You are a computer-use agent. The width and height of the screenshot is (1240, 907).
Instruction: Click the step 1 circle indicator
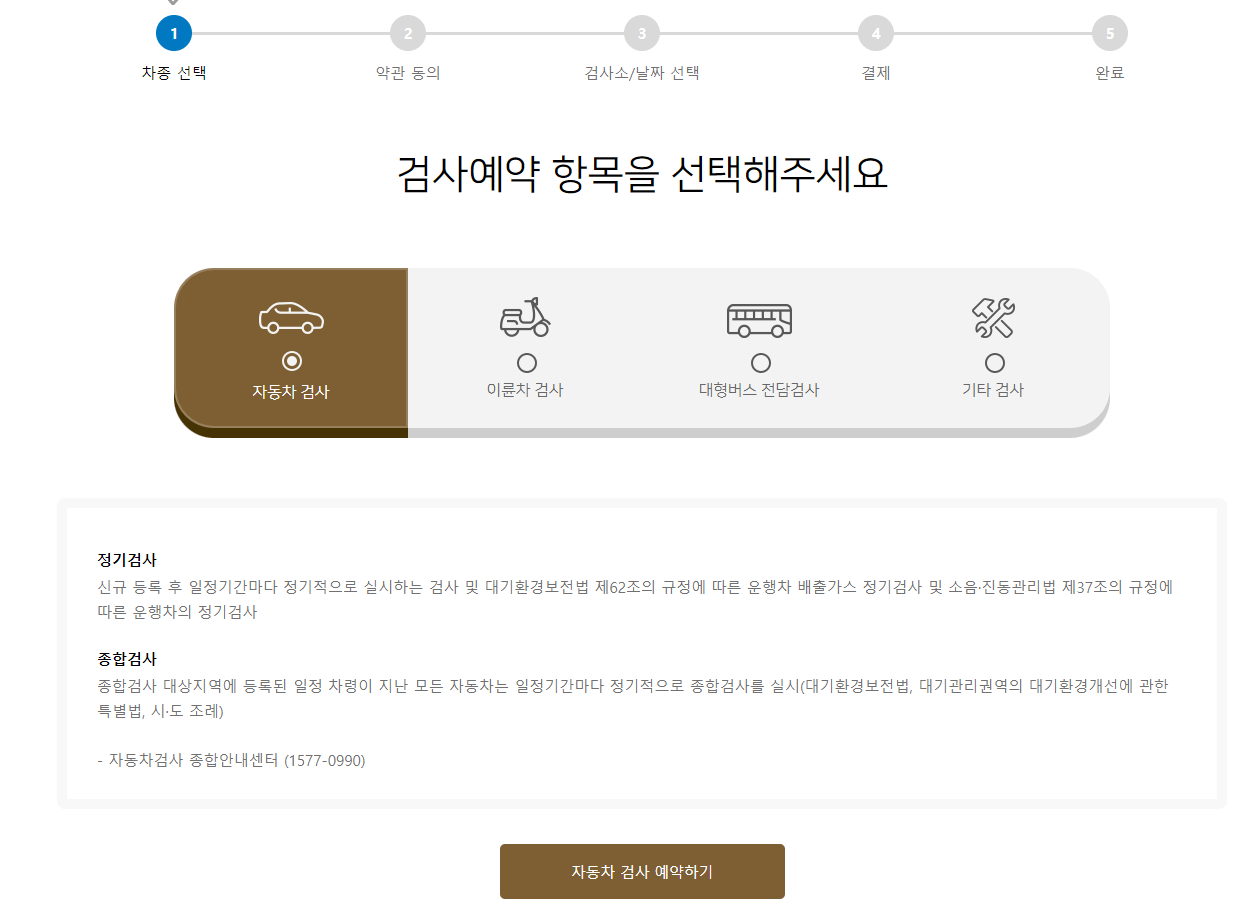[x=173, y=32]
